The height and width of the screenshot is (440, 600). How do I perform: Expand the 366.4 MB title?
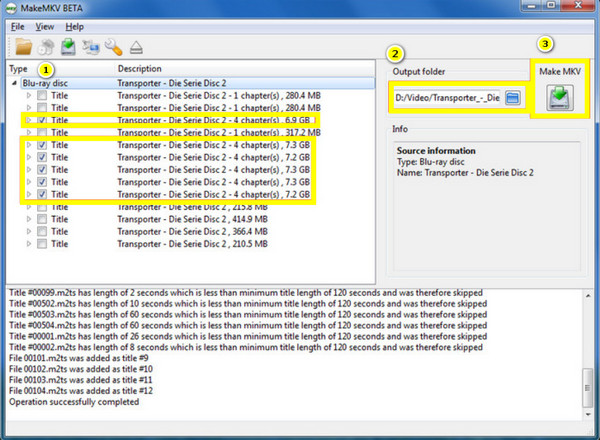(29, 231)
